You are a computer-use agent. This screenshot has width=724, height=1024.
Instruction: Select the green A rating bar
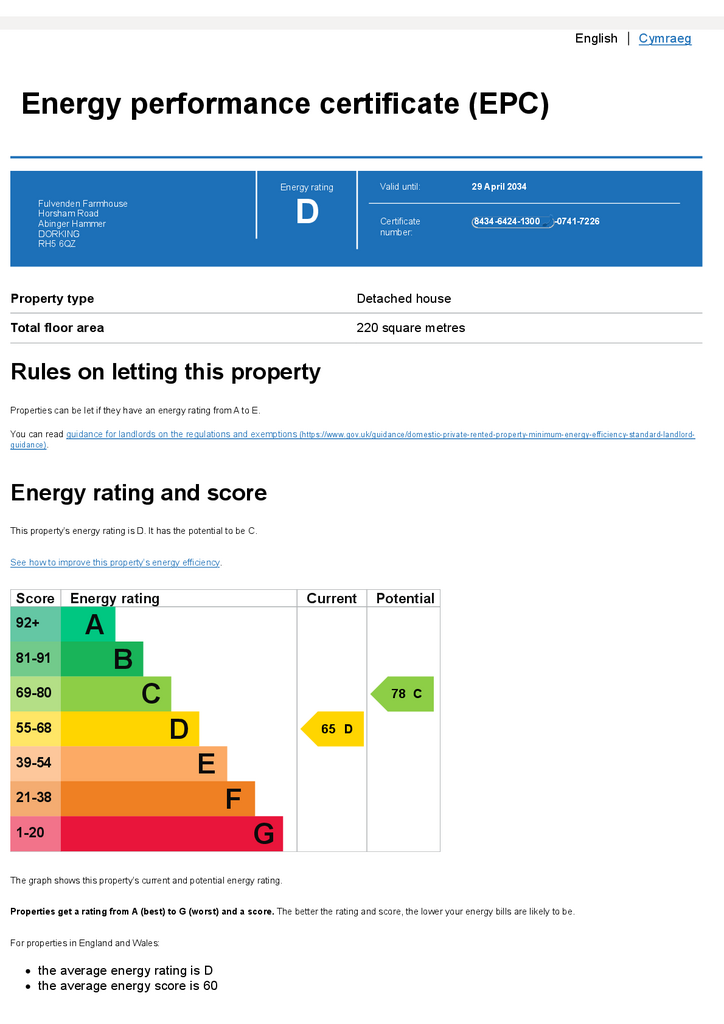[x=88, y=624]
